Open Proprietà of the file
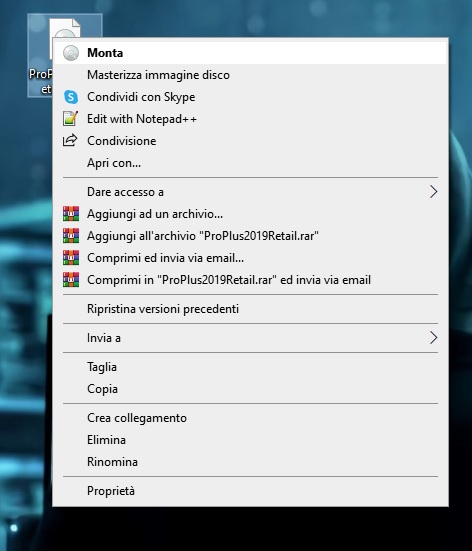The width and height of the screenshot is (472, 551). (251, 491)
